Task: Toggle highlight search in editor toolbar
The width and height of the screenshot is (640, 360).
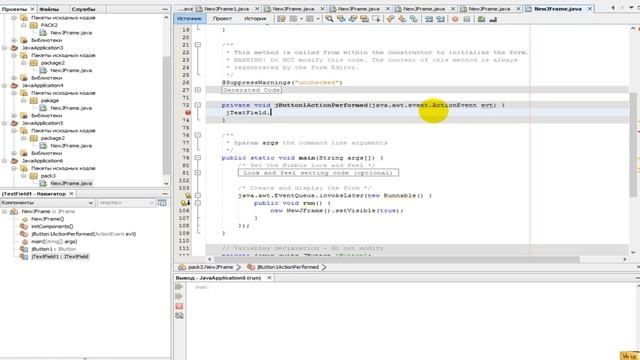Action: click(x=364, y=19)
